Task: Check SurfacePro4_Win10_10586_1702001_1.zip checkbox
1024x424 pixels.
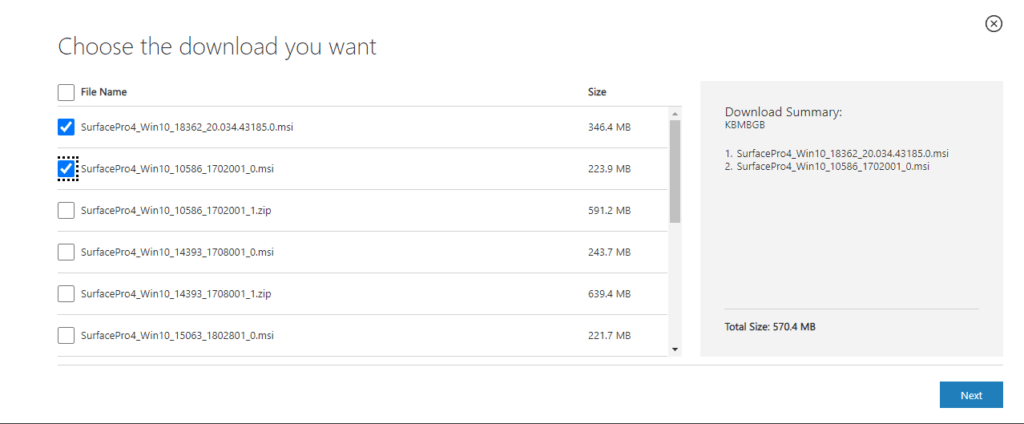Action: point(66,210)
